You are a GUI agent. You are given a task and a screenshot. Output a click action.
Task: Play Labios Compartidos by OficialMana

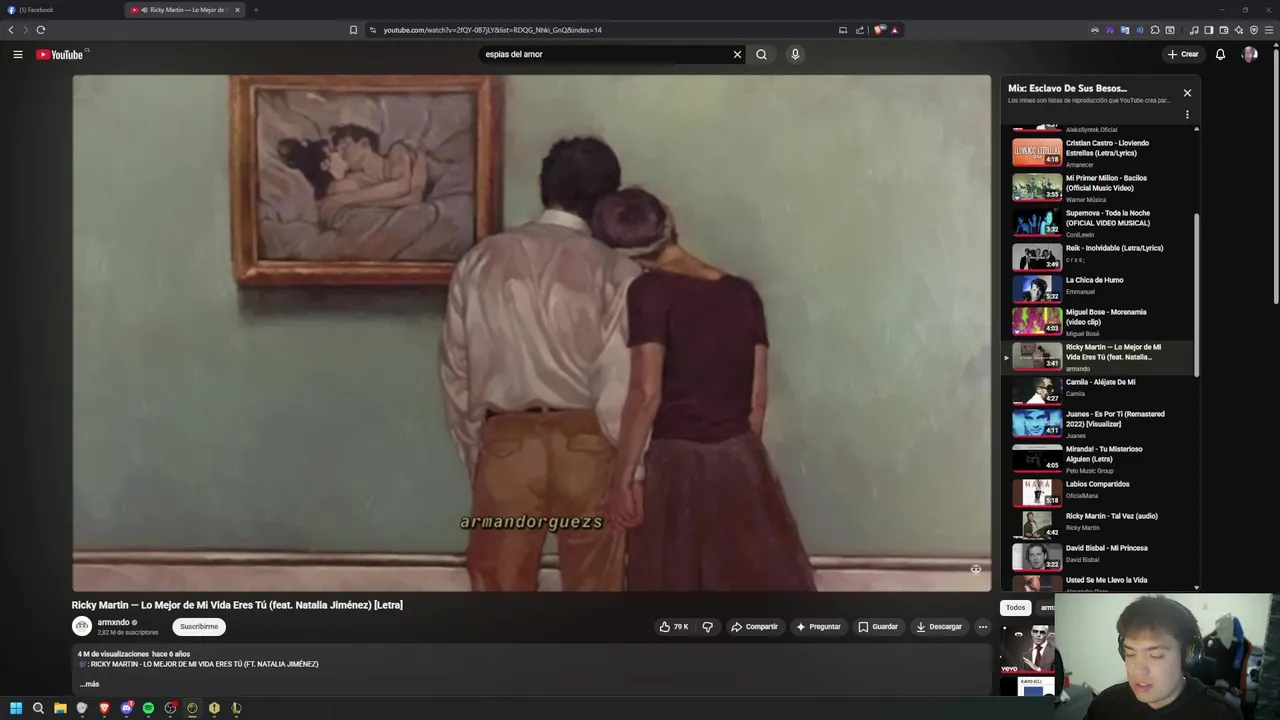coord(1097,491)
